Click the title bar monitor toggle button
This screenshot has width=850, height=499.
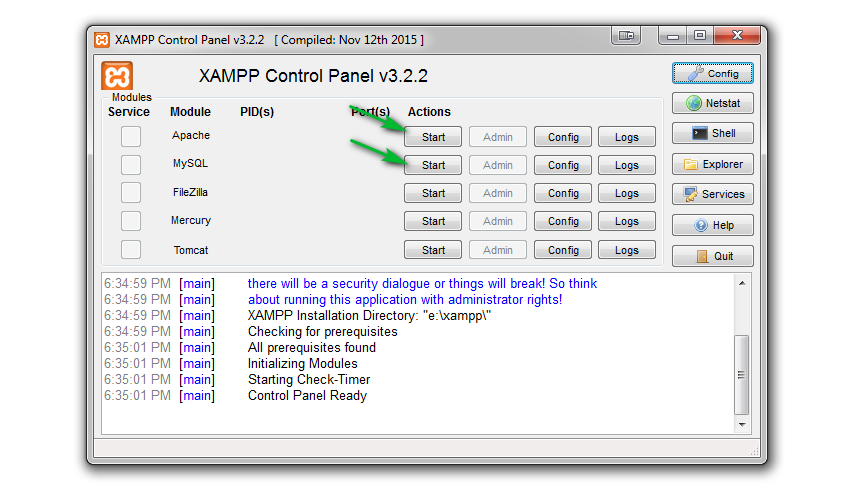point(626,36)
